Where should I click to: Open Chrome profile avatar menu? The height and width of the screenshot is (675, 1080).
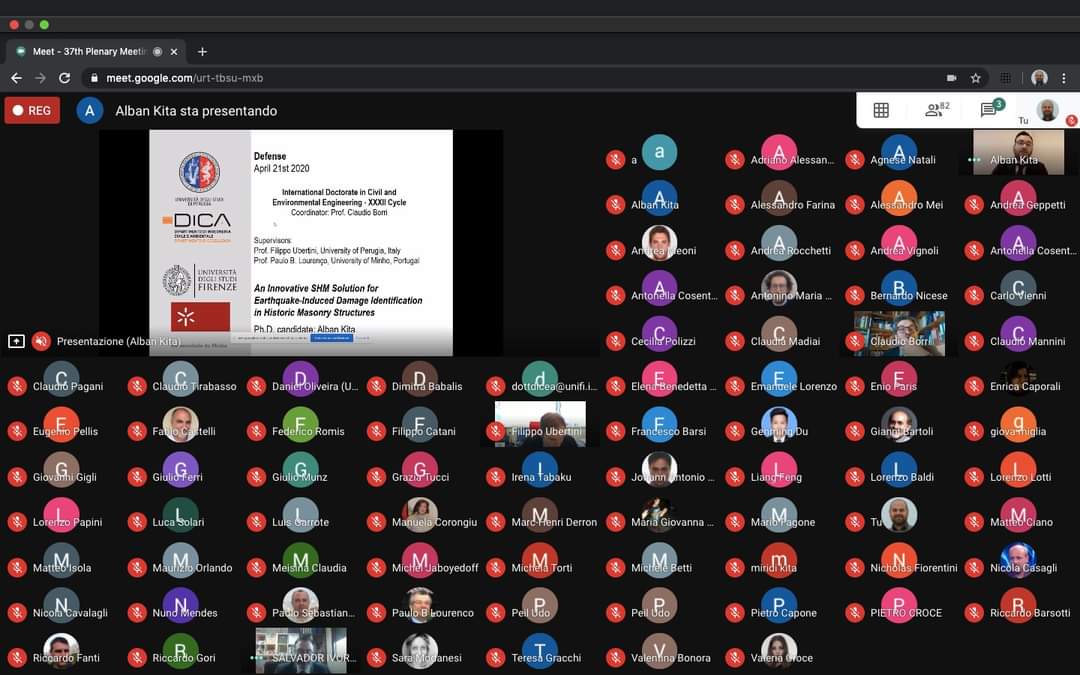coord(1040,78)
